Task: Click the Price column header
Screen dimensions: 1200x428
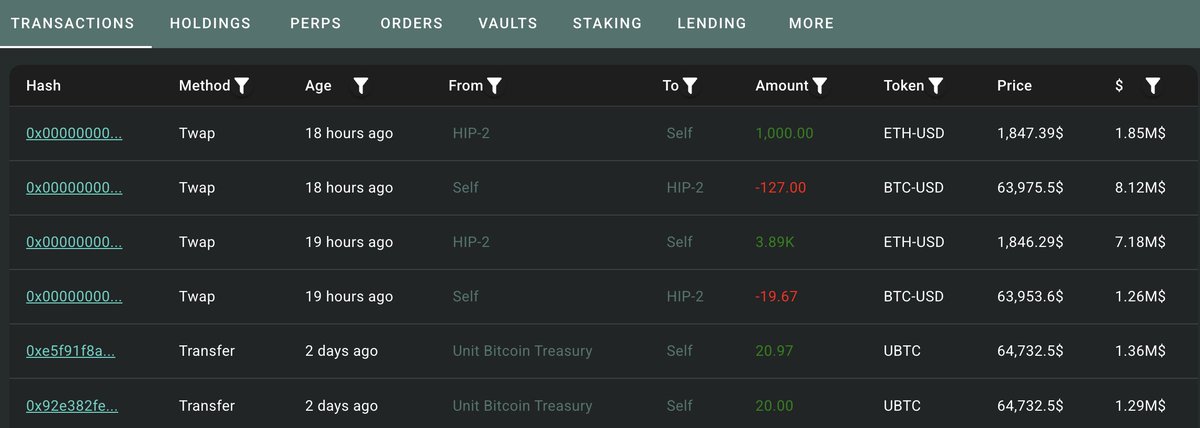Action: click(1014, 86)
